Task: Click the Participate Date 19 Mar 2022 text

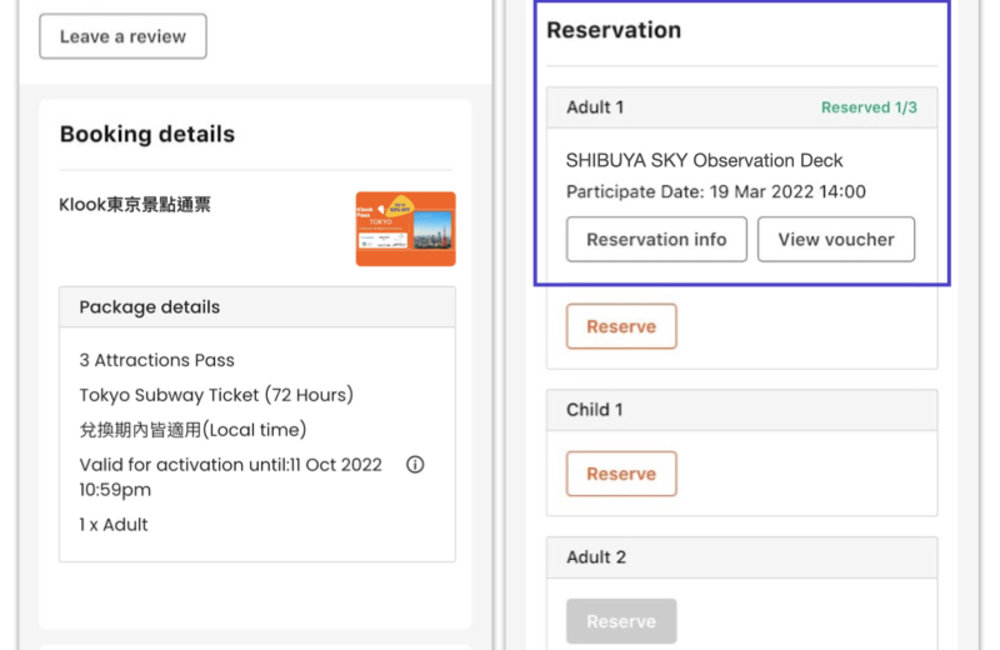Action: [x=715, y=192]
